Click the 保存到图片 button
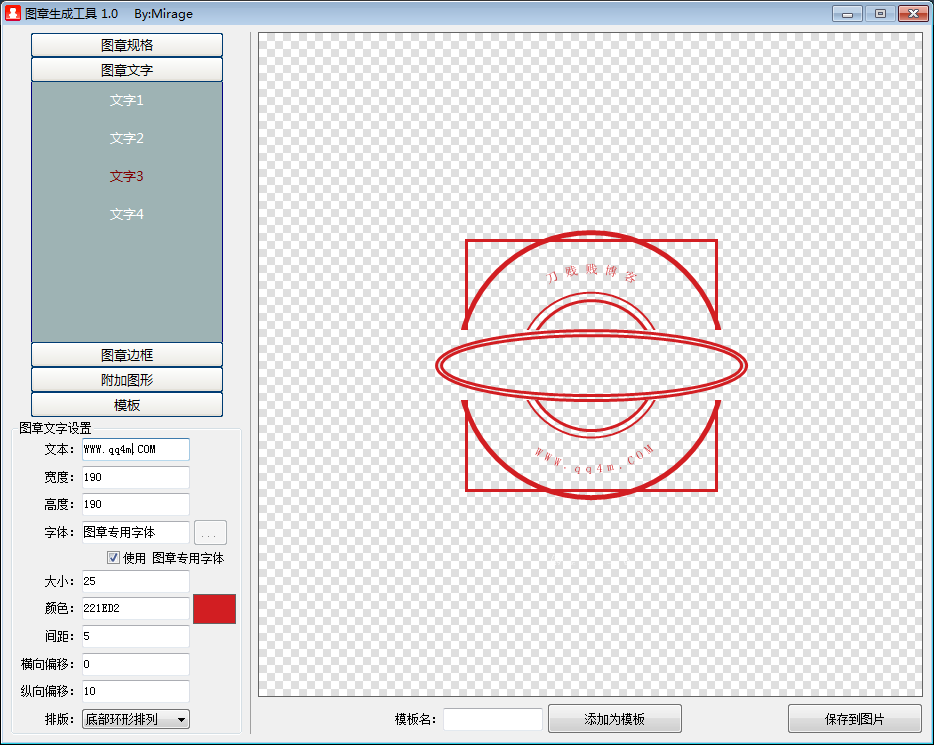Screen dimensions: 934x745 (x=855, y=719)
